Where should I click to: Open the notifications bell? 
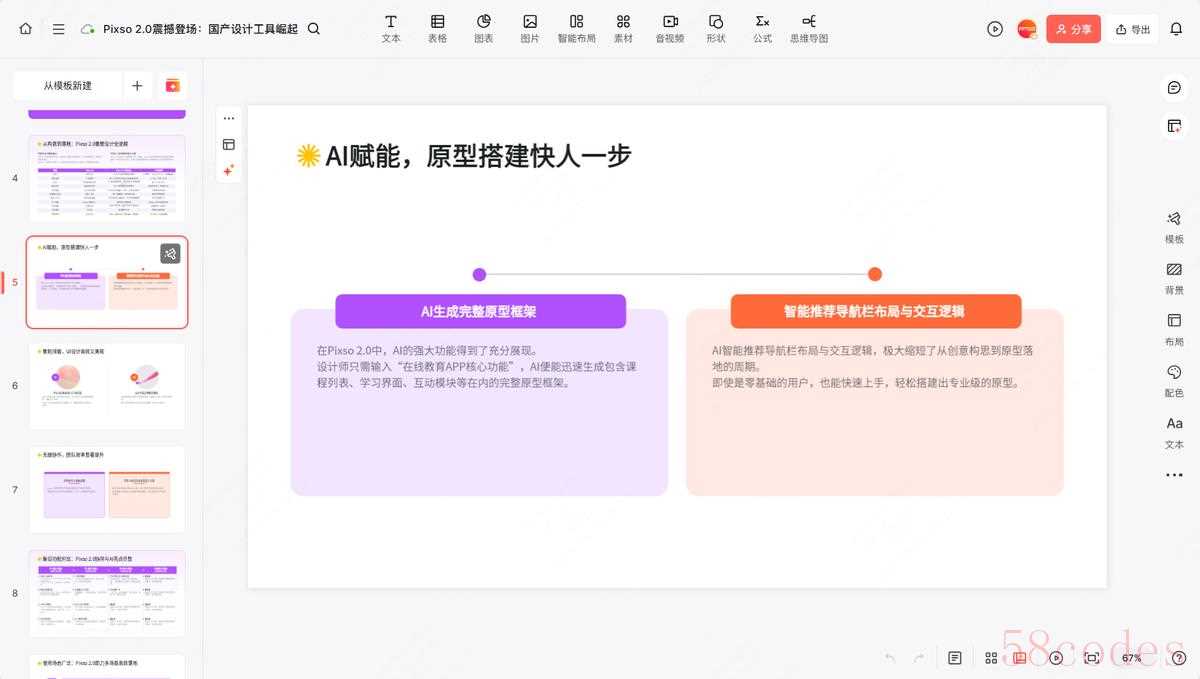pos(1177,29)
